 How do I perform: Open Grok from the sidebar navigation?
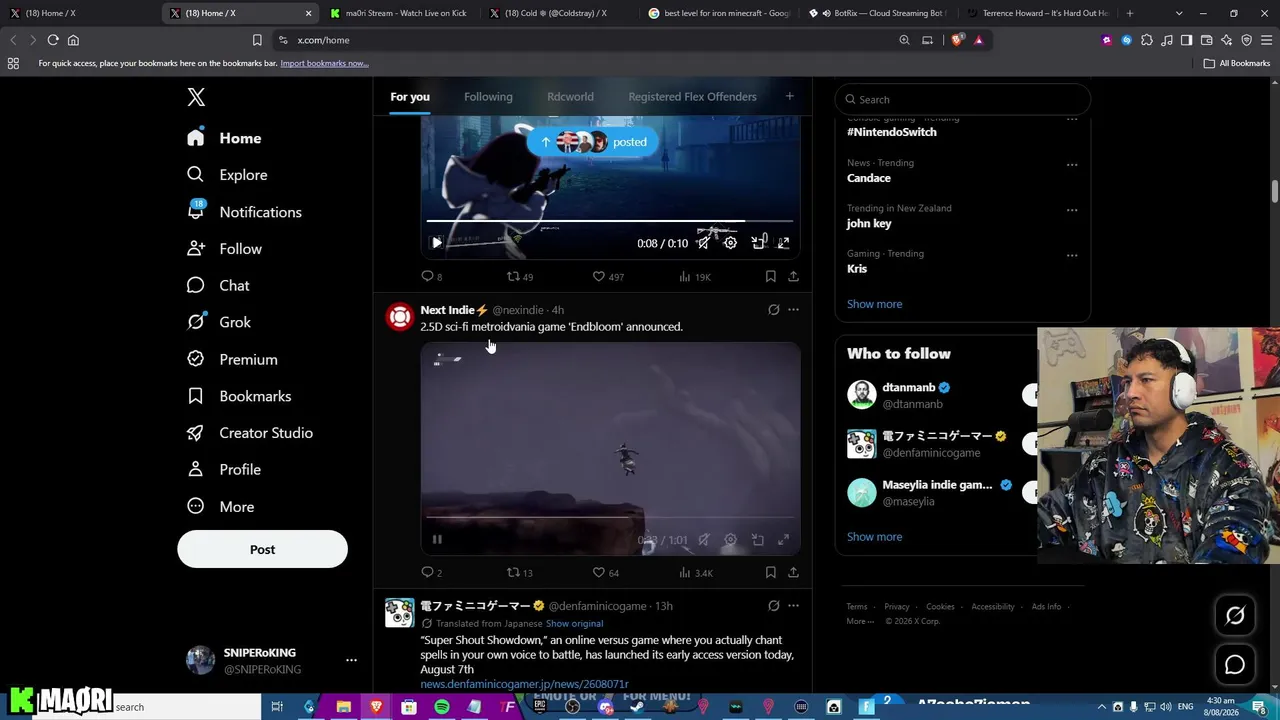click(x=219, y=322)
